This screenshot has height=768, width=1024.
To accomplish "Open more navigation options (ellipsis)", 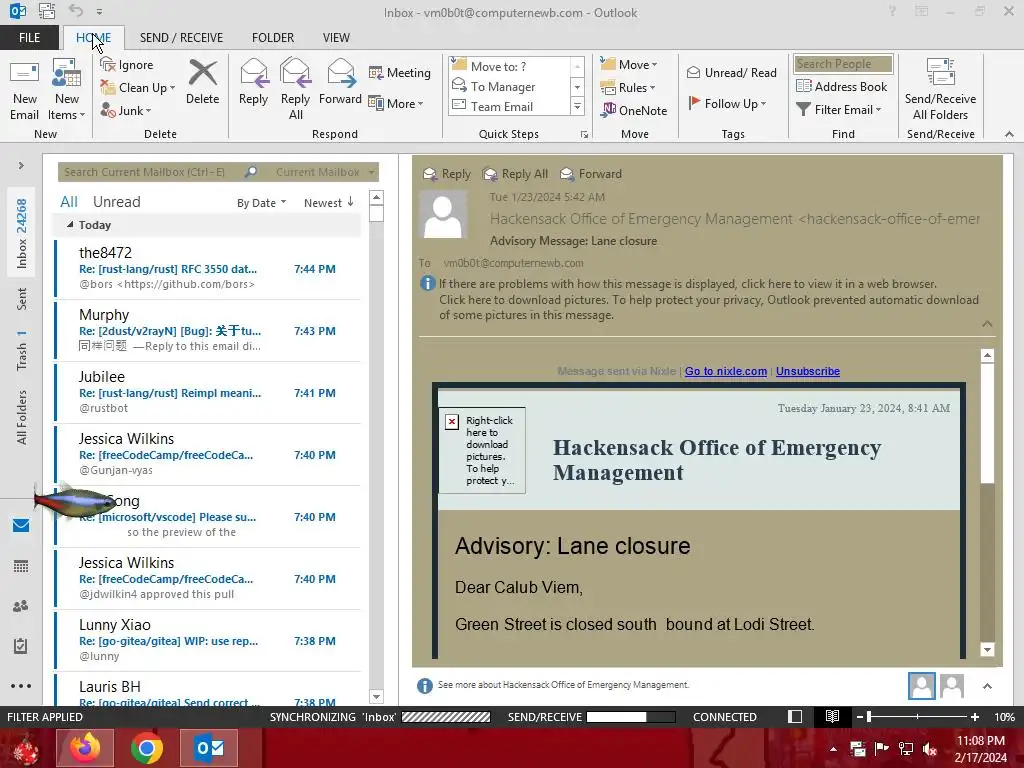I will coord(21,686).
